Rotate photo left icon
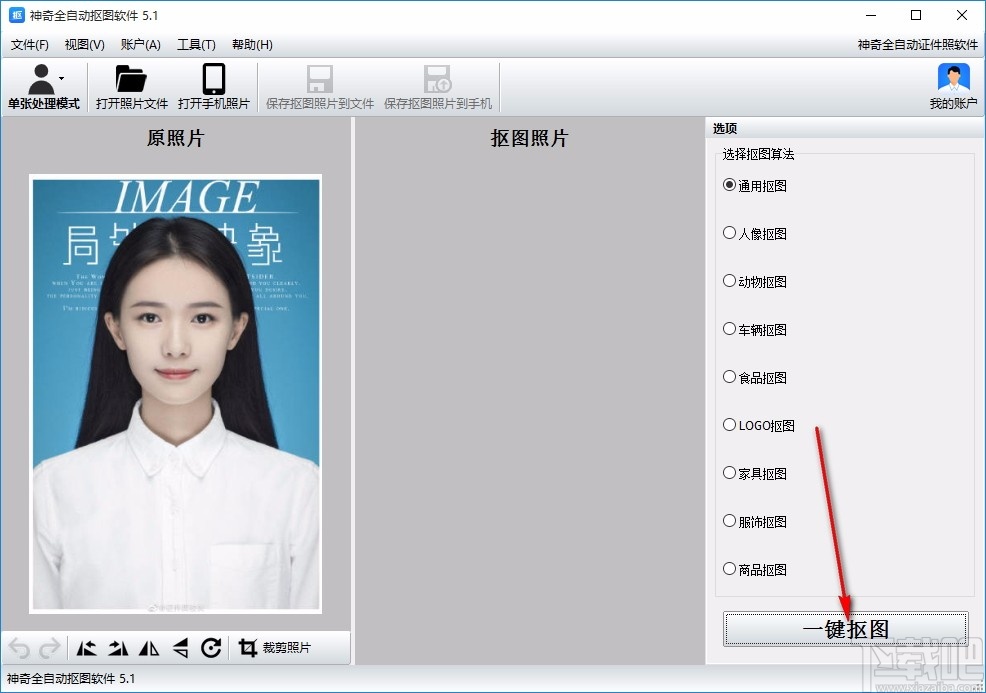Image resolution: width=986 pixels, height=693 pixels. 86,648
